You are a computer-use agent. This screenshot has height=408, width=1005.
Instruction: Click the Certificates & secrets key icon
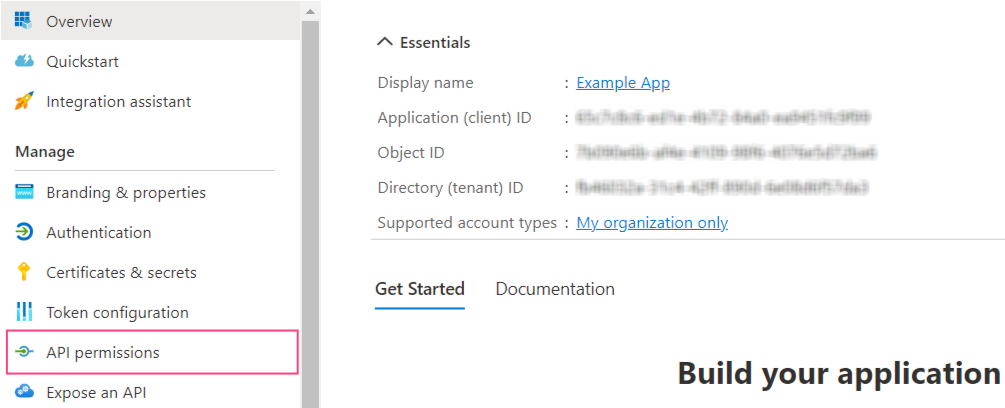[24, 272]
